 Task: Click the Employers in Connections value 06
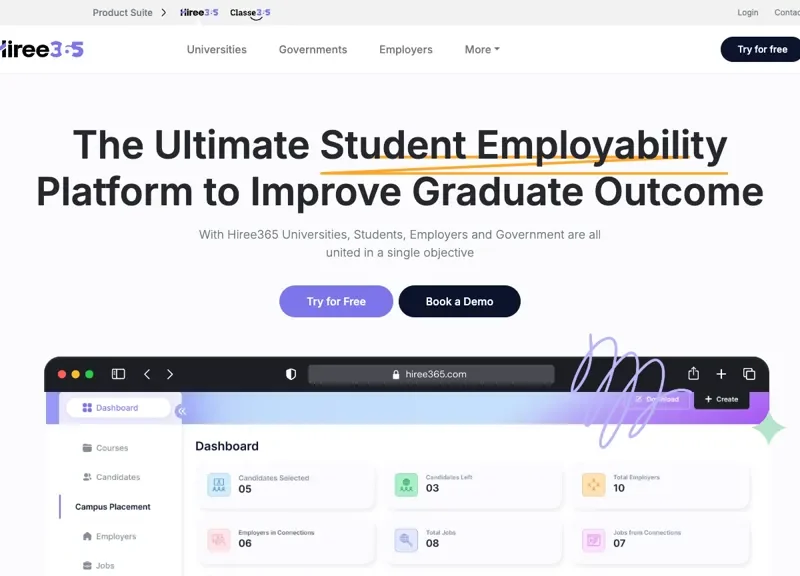[245, 543]
